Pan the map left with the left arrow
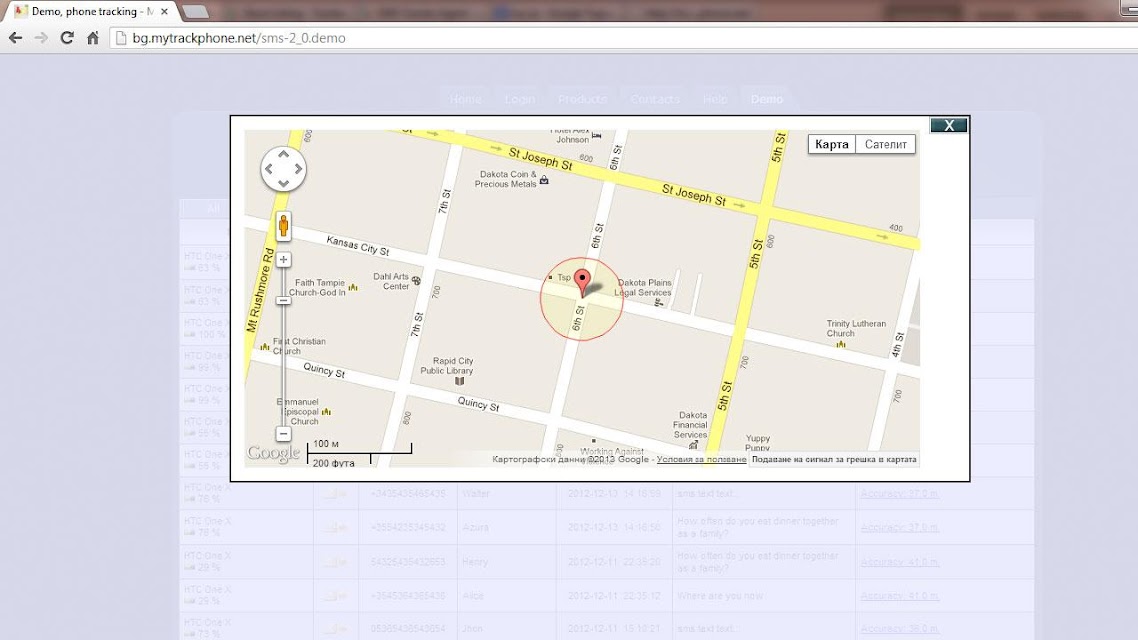Screen dimensions: 1138x640 269,169
